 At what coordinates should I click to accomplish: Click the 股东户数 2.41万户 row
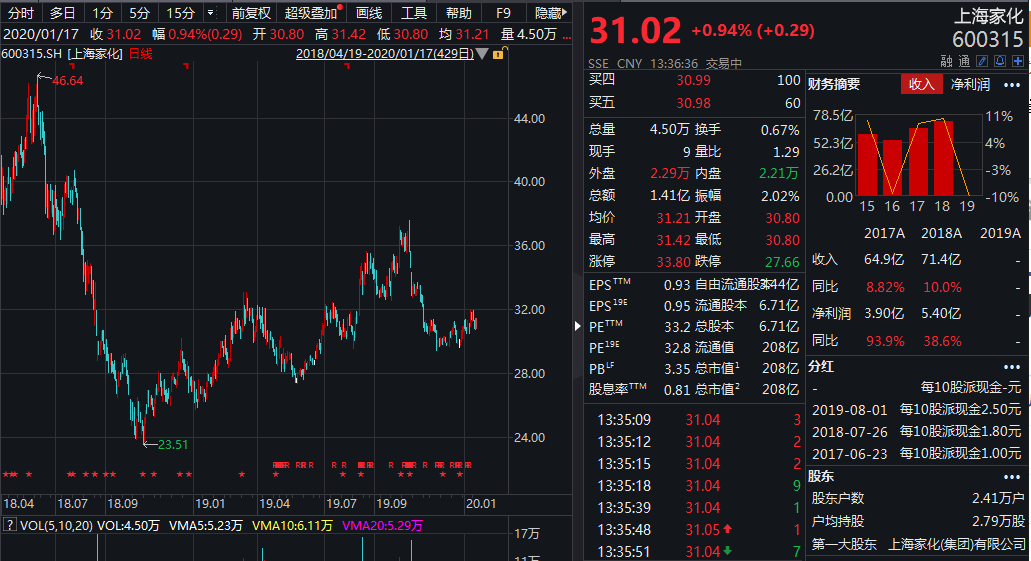[918, 499]
